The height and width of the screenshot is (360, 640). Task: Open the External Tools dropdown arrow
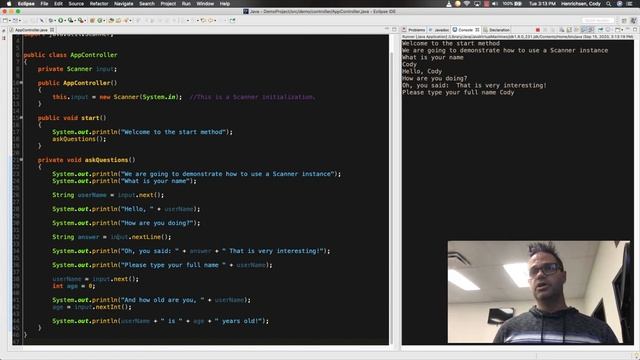85,20
